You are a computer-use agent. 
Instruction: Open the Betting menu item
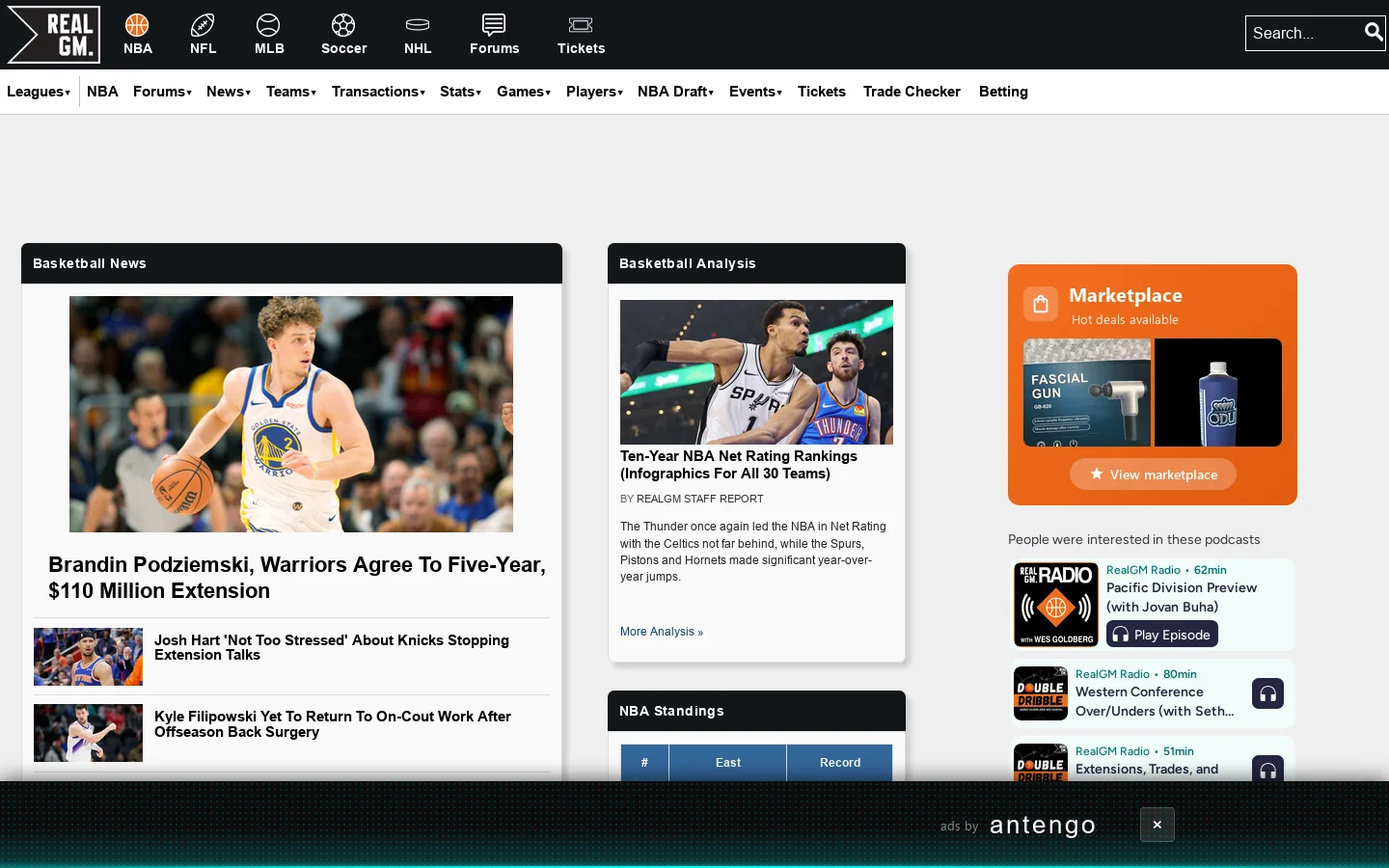point(1003,92)
